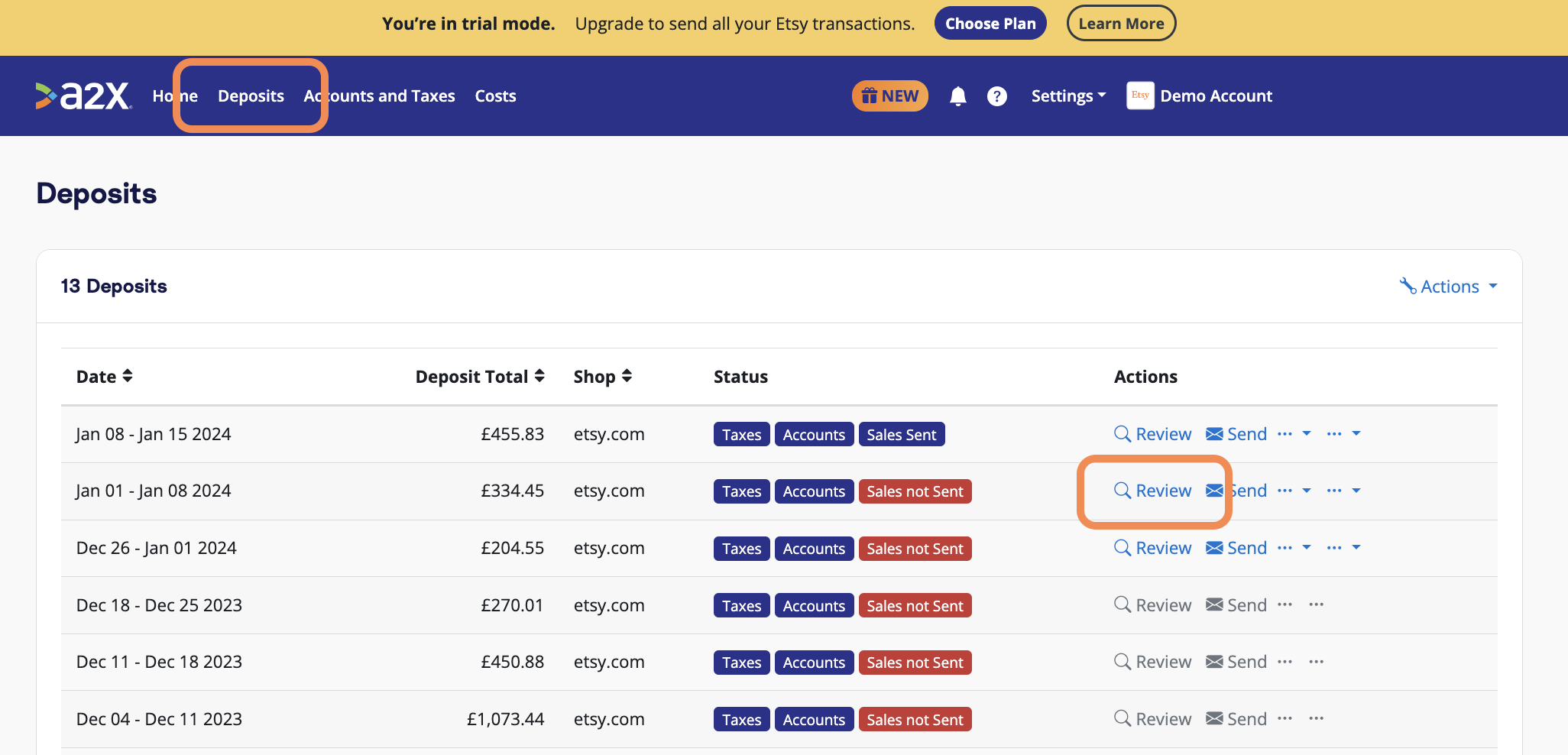Click envelope Send for Jan 01 - Jan 08 2024

(1236, 491)
